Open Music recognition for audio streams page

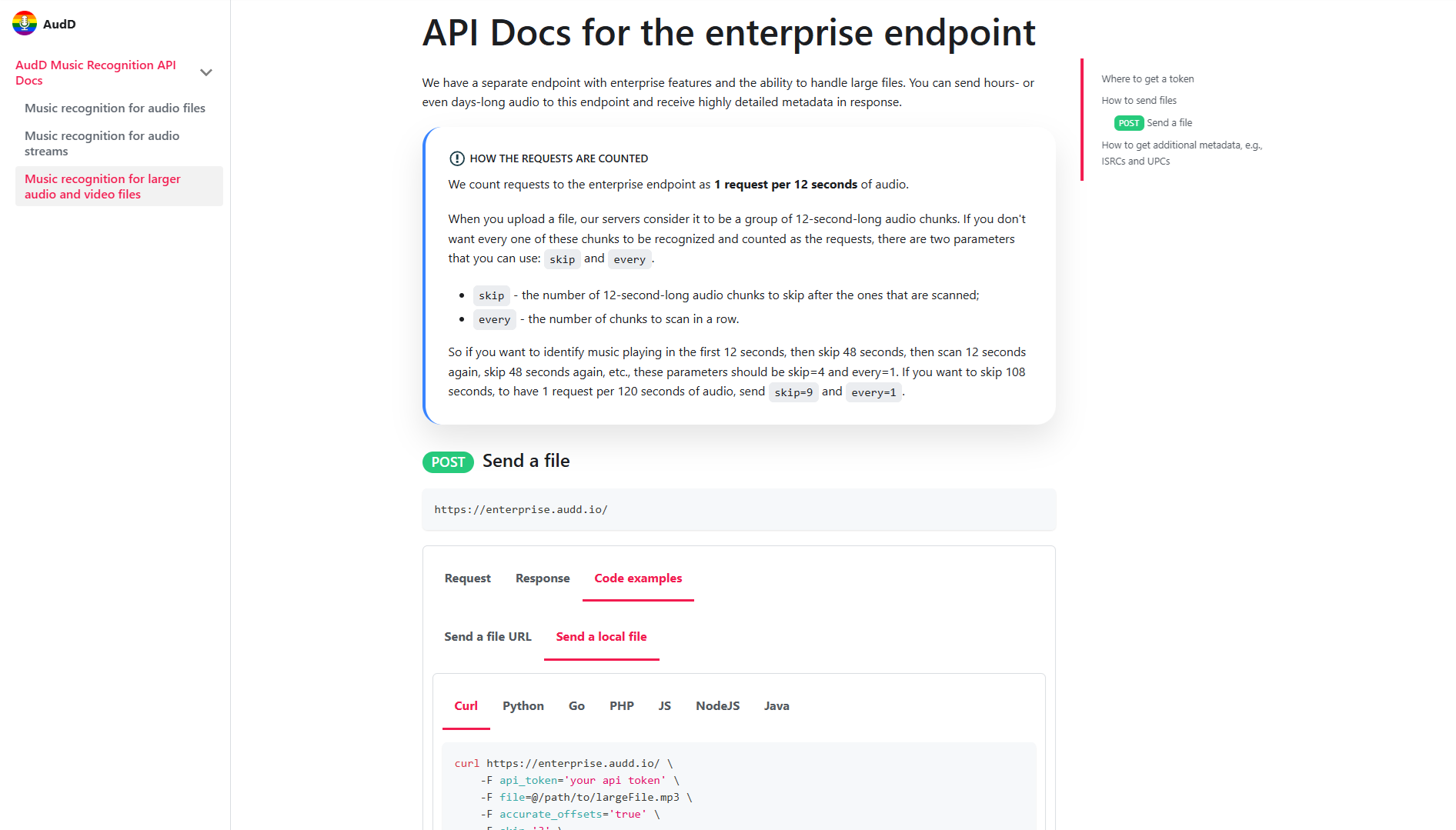(102, 143)
